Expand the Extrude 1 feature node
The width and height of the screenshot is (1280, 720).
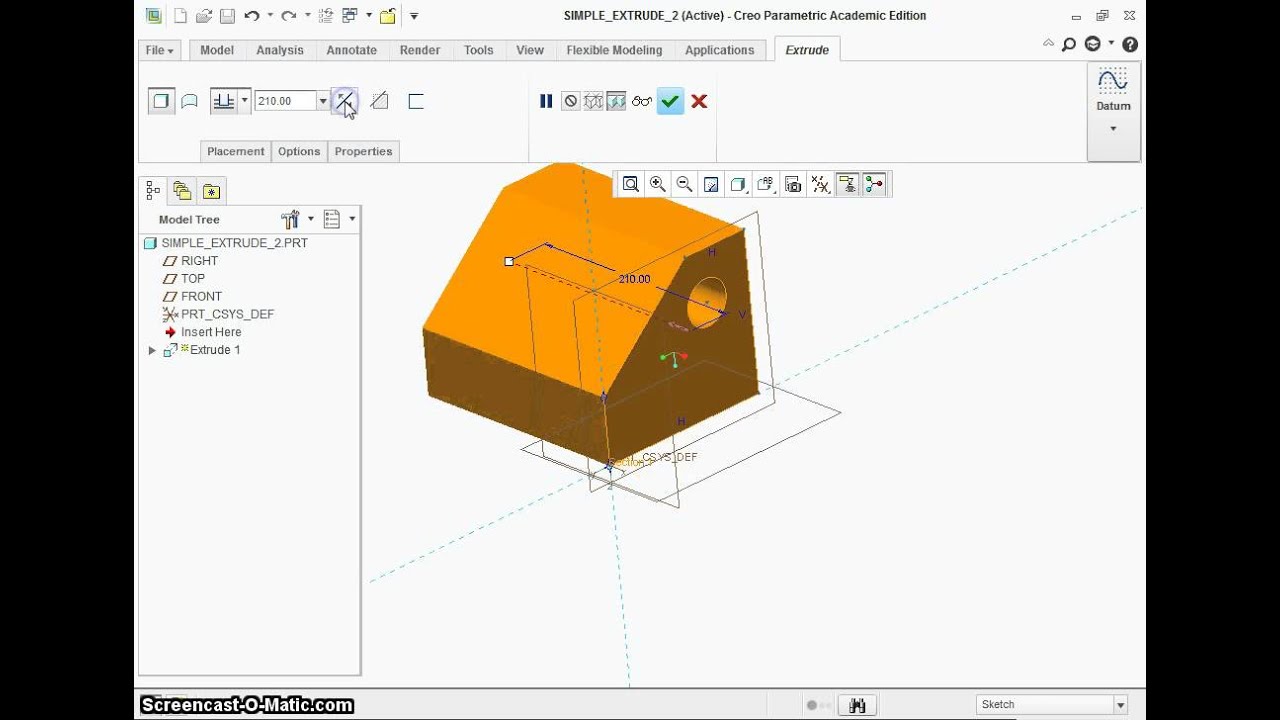[152, 350]
